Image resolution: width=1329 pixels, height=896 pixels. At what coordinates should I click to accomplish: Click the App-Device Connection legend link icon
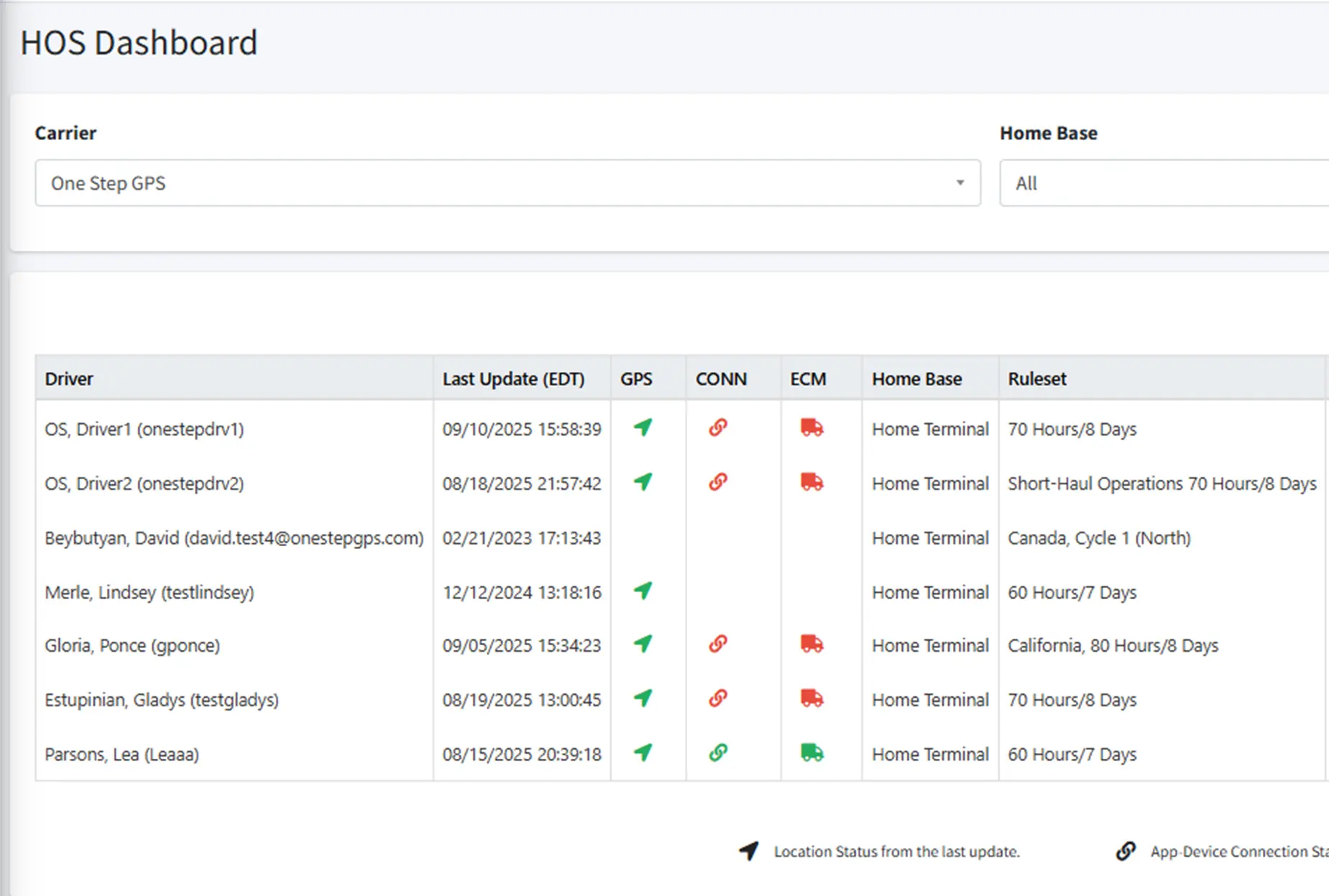1126,851
